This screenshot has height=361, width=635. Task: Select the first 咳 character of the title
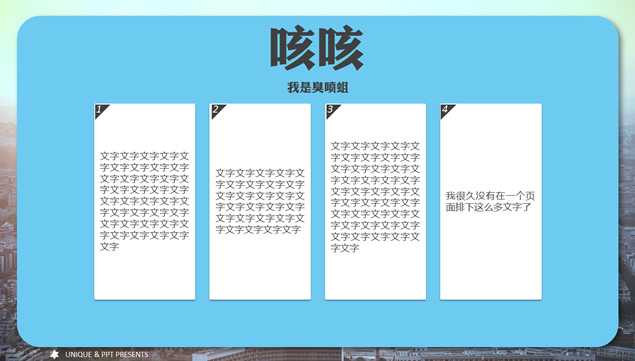click(293, 48)
